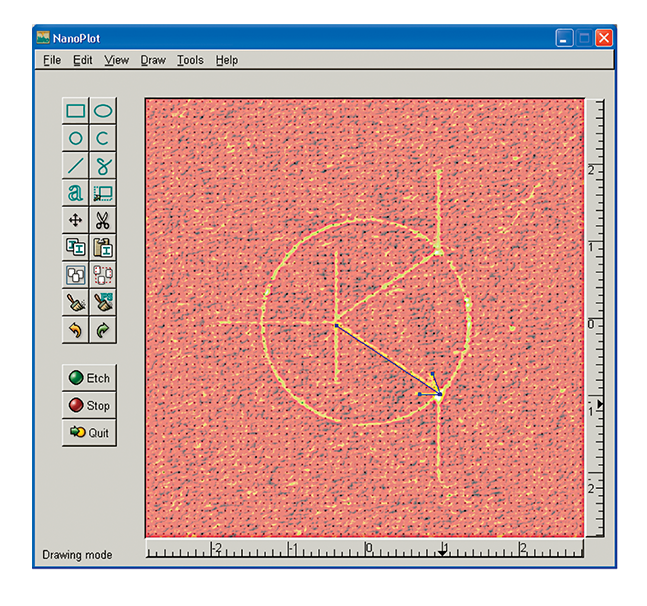Activate the freehand curve tool

click(103, 165)
